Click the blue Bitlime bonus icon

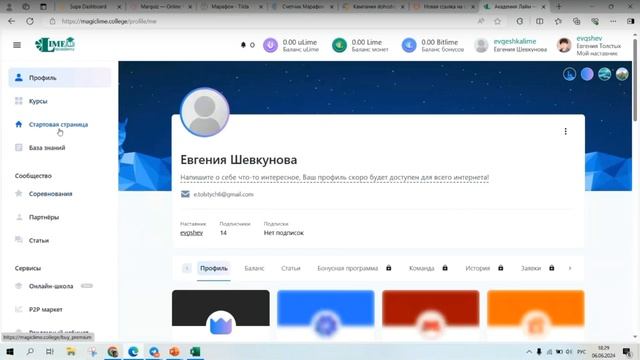click(409, 45)
